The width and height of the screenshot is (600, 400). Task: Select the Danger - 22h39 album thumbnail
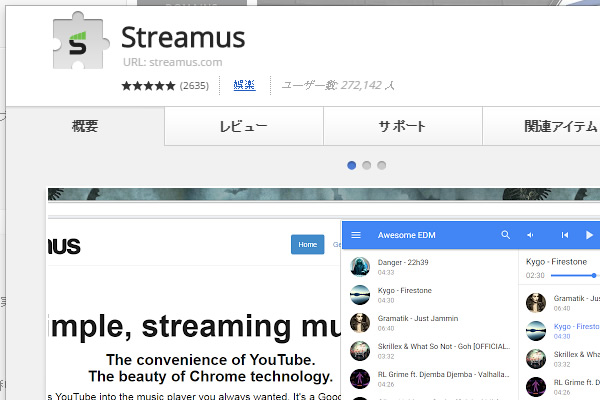[x=360, y=267]
